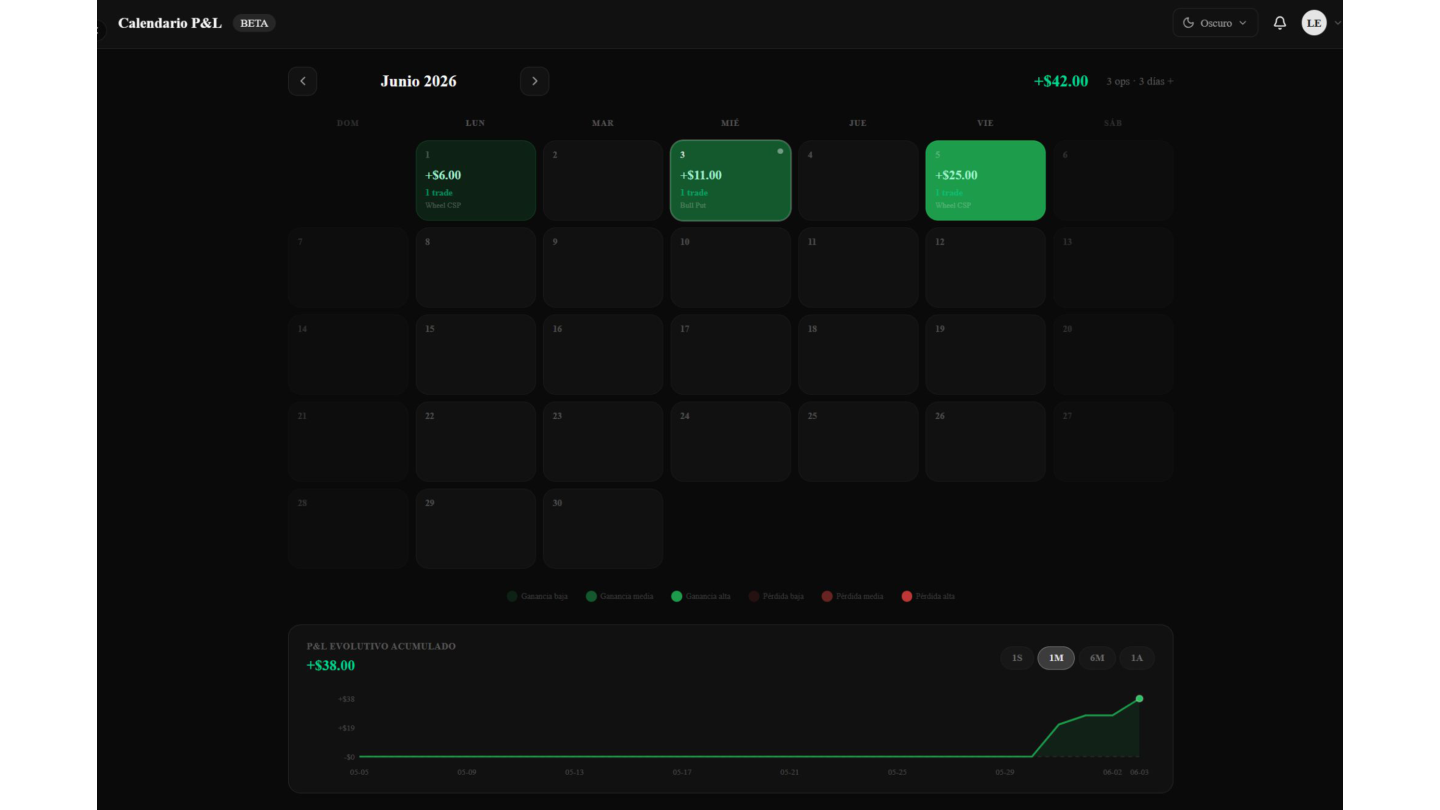The width and height of the screenshot is (1440, 810).
Task: Select the day 11 calendar cell
Action: pyautogui.click(x=858, y=267)
